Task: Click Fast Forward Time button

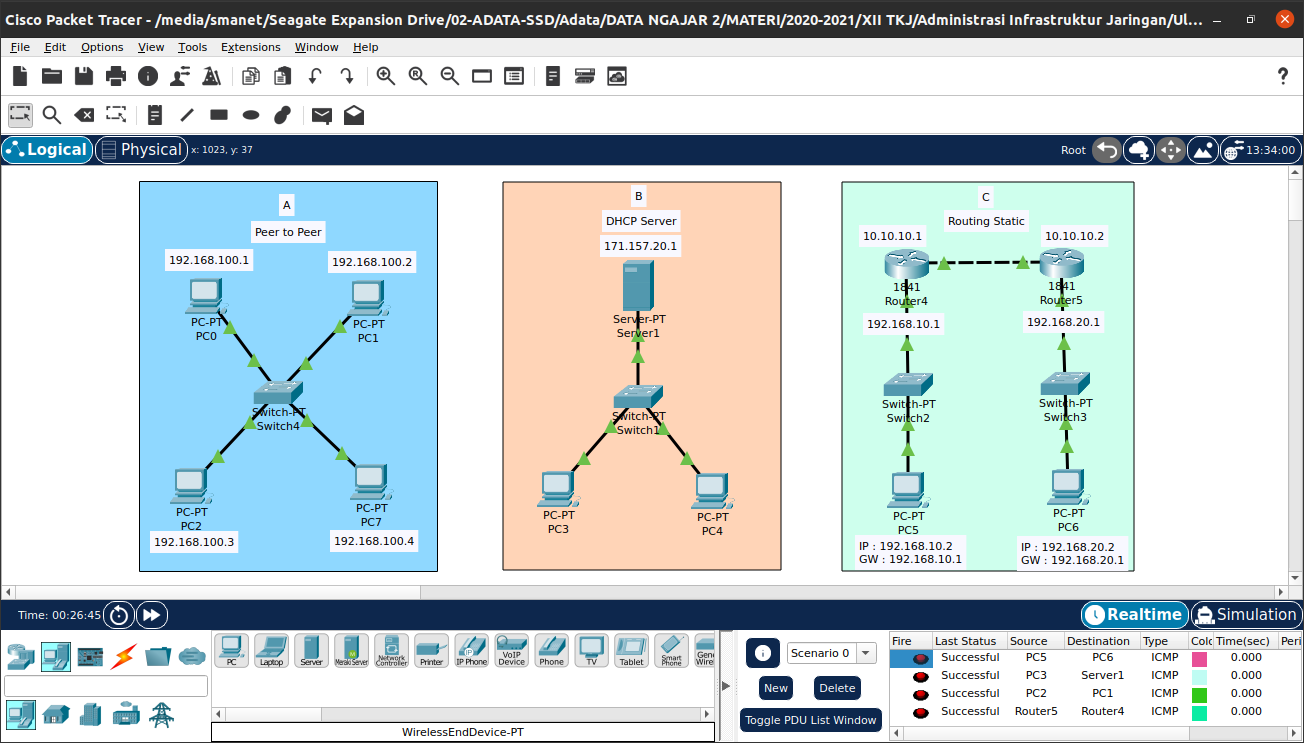Action: pyautogui.click(x=152, y=615)
